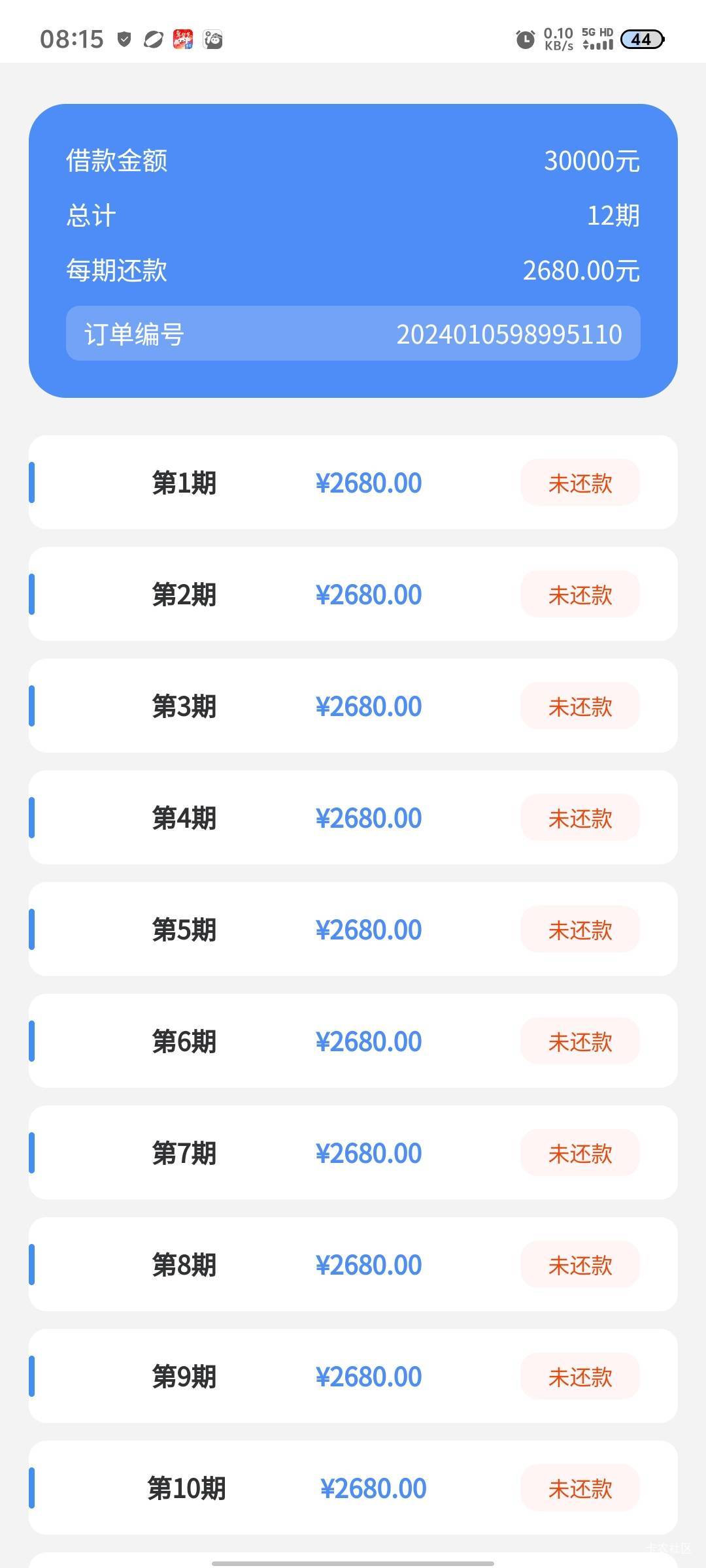Tap the 08:15 clock in status bar

click(x=72, y=39)
